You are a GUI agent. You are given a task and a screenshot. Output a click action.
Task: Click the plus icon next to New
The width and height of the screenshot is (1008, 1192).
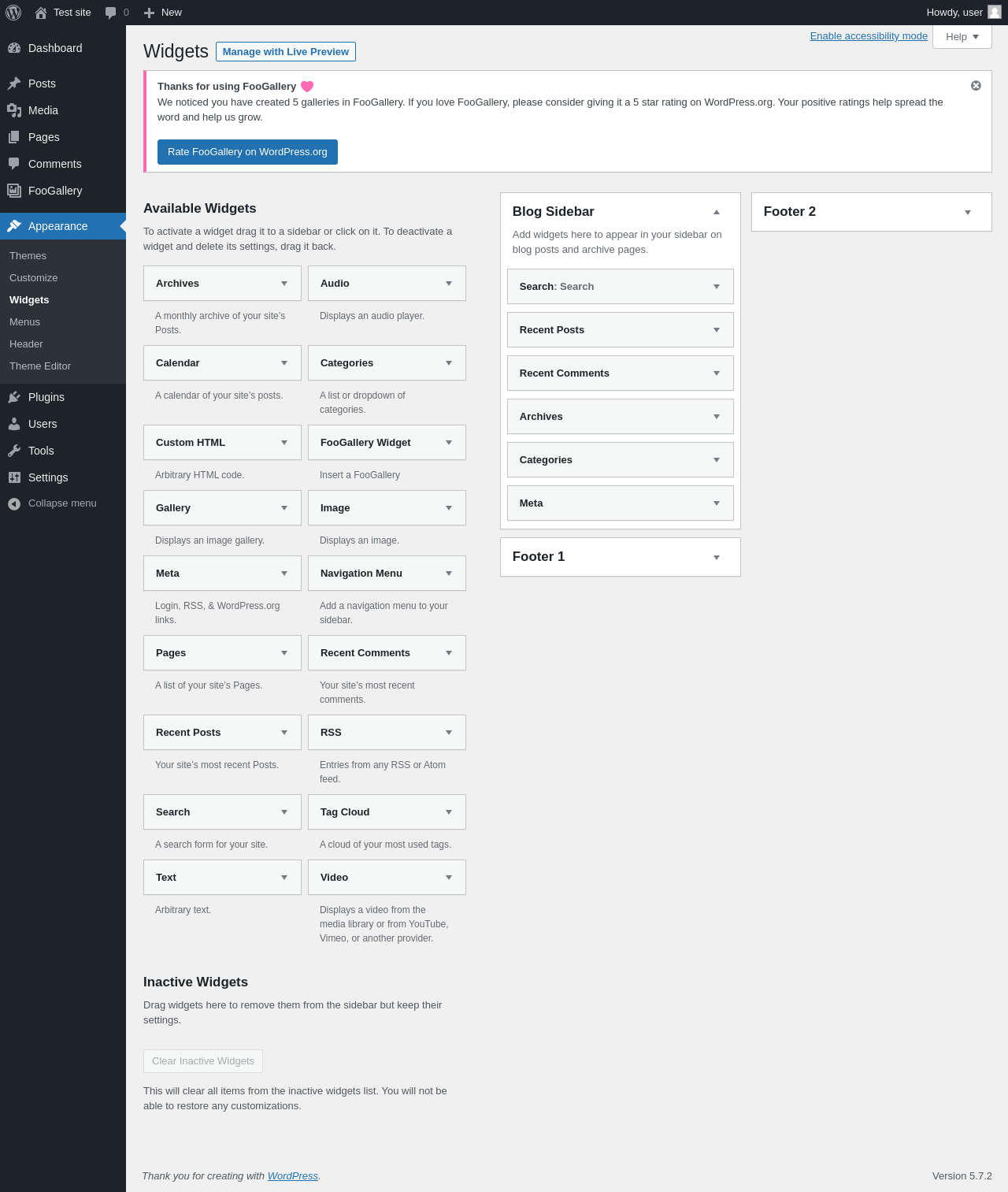click(x=149, y=13)
